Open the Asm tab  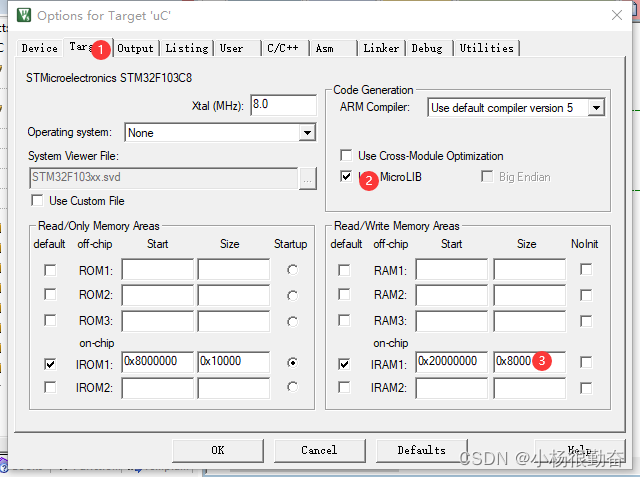point(333,48)
